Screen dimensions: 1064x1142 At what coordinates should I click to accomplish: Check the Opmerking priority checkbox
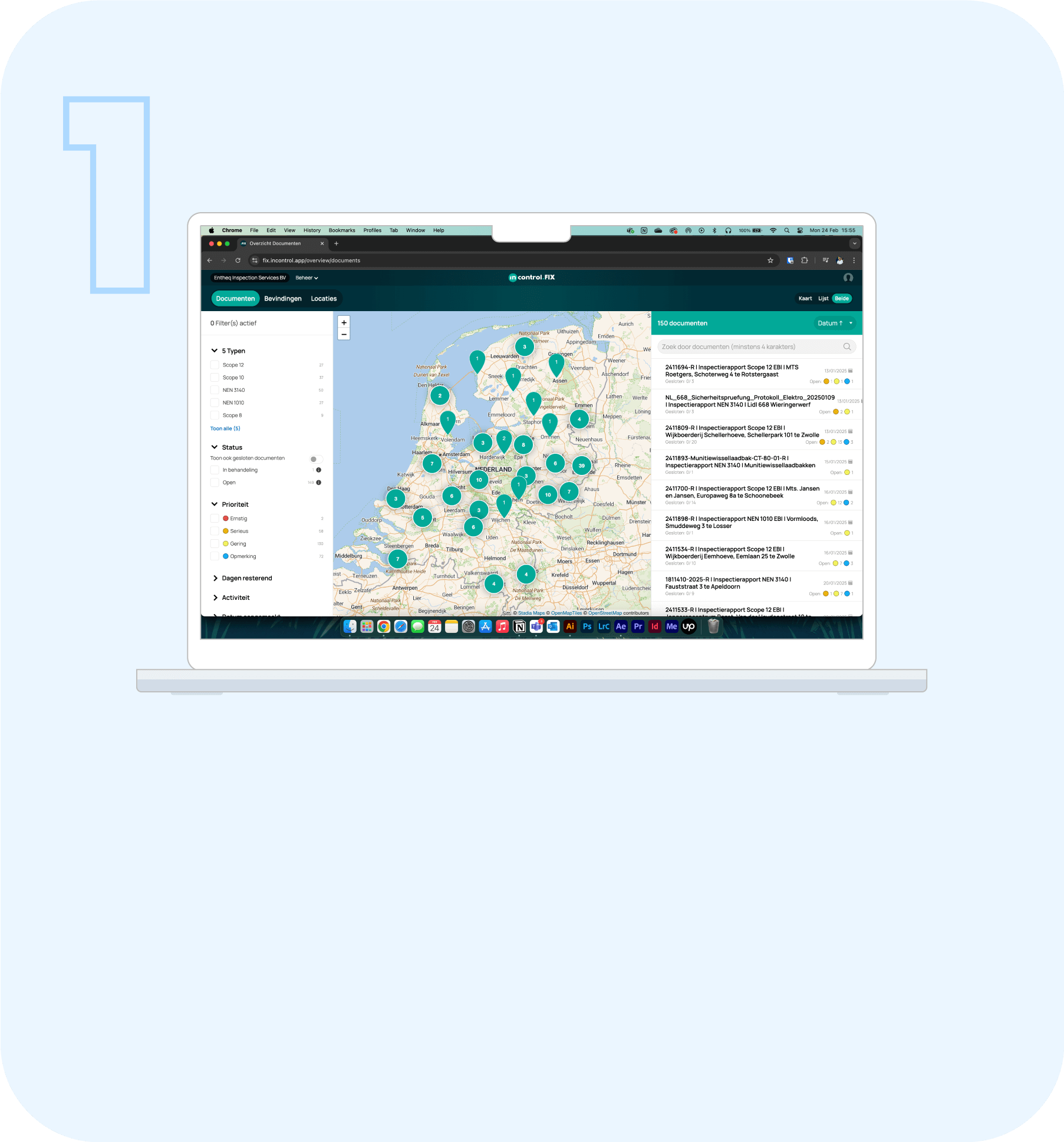[215, 556]
